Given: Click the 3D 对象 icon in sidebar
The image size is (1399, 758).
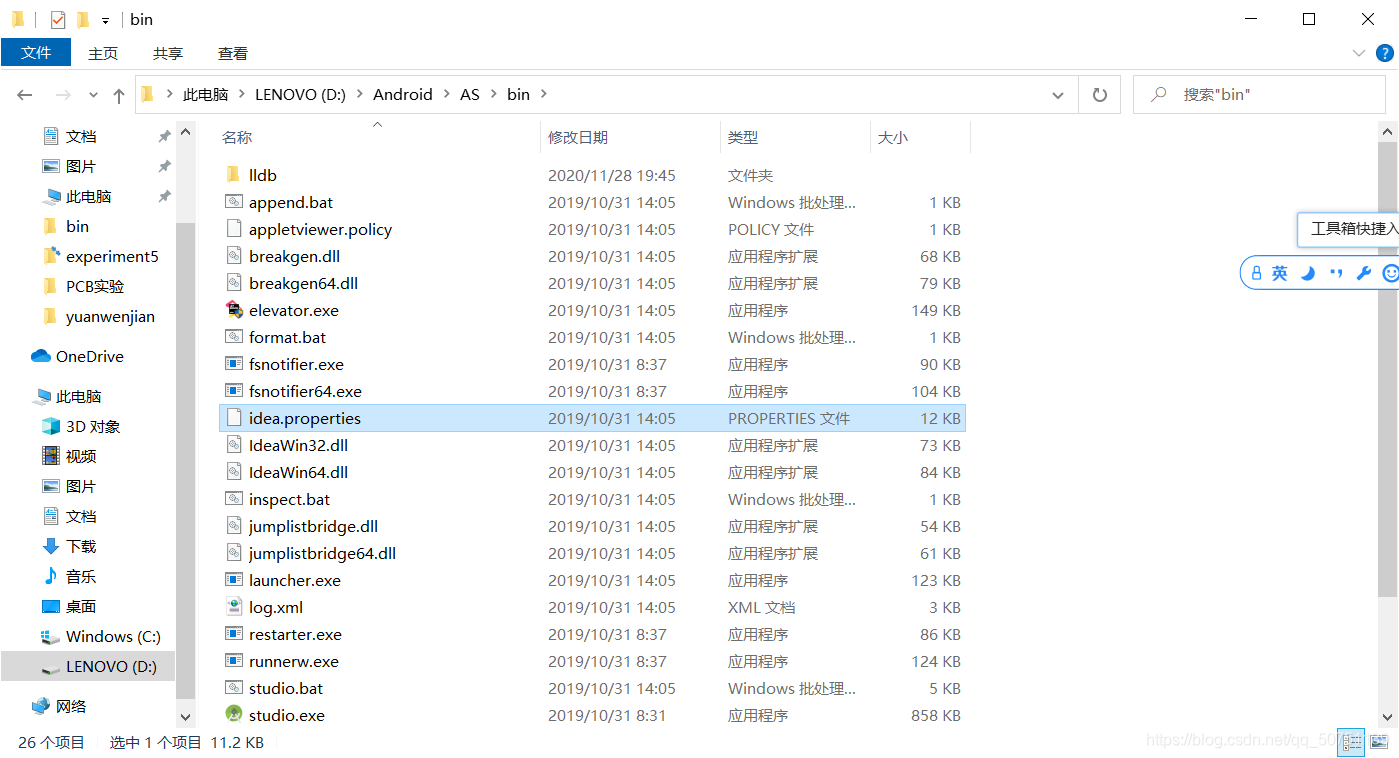Looking at the screenshot, I should tap(51, 426).
